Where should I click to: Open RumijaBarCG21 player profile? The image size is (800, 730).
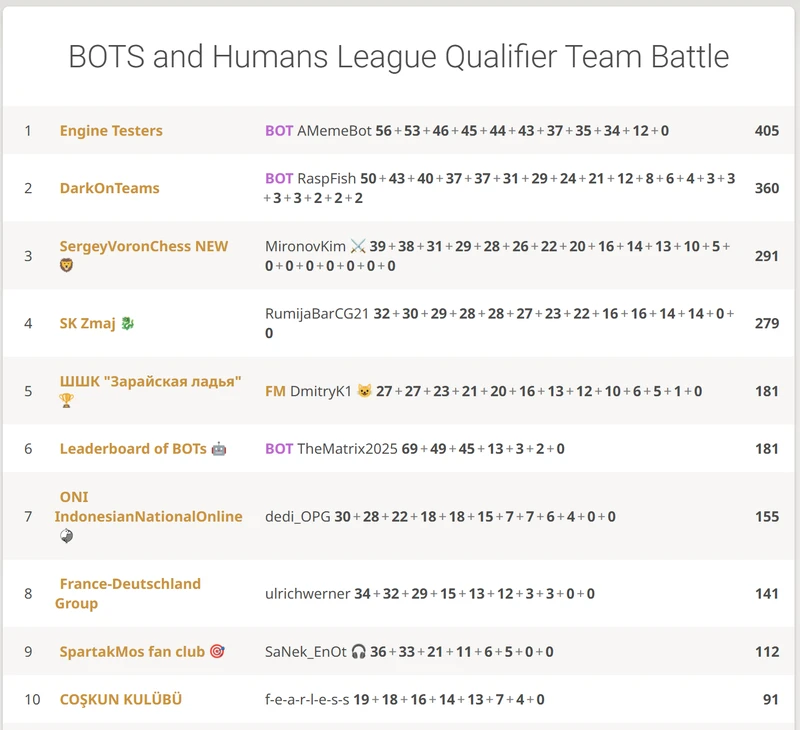tap(317, 313)
